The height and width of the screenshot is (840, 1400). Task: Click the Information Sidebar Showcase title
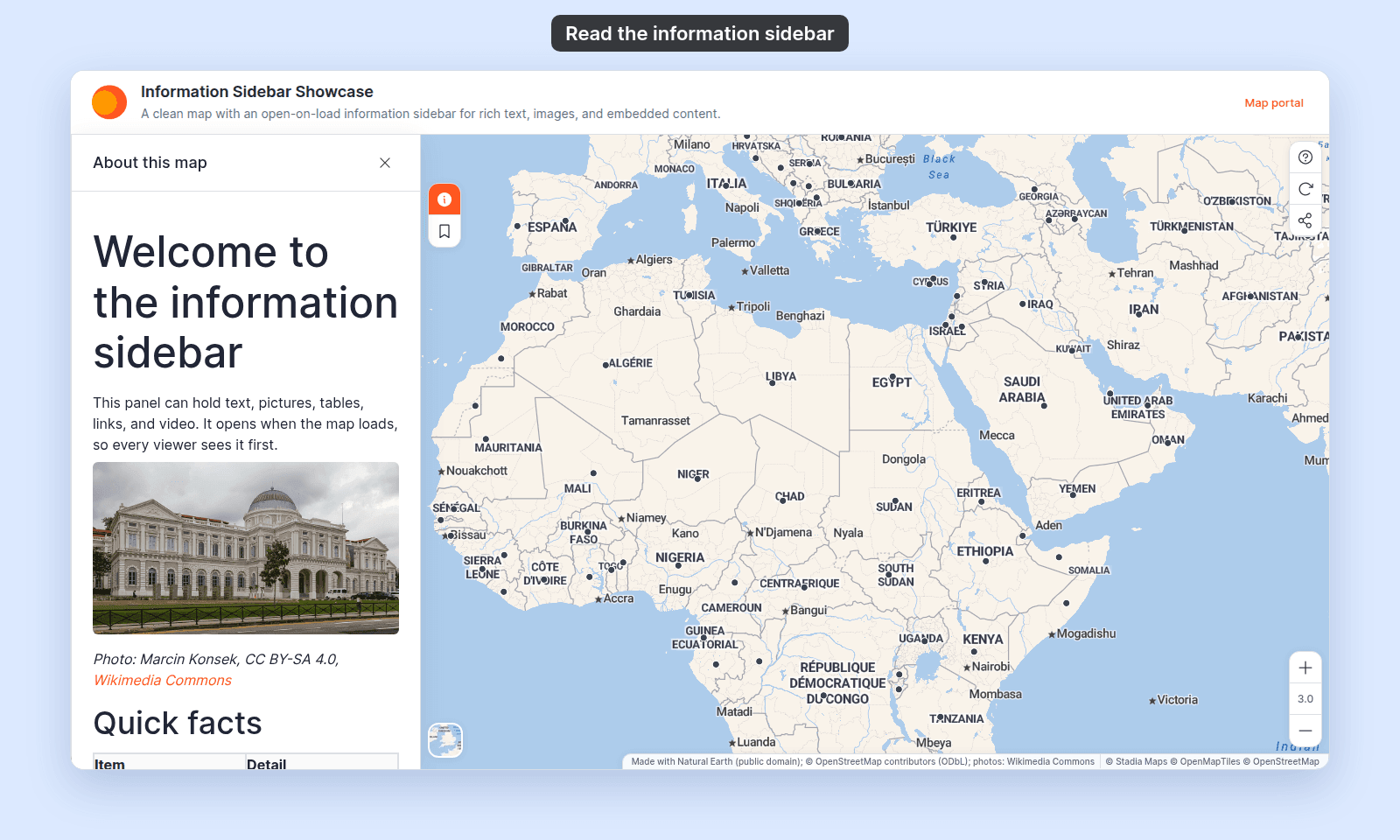257,92
